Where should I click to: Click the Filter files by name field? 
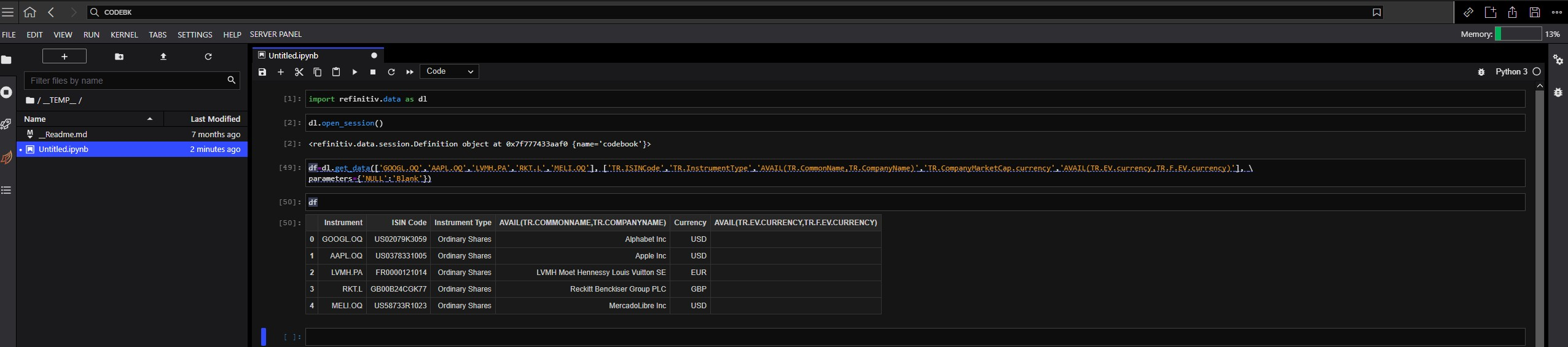(131, 80)
